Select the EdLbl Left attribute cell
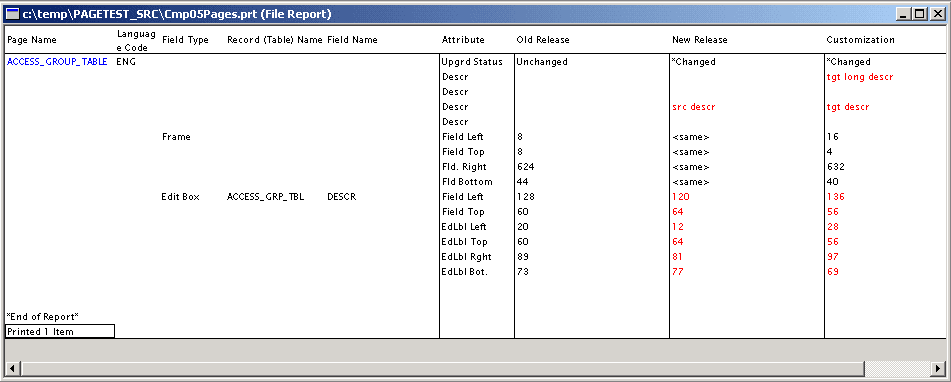This screenshot has height=382, width=951. 464,227
